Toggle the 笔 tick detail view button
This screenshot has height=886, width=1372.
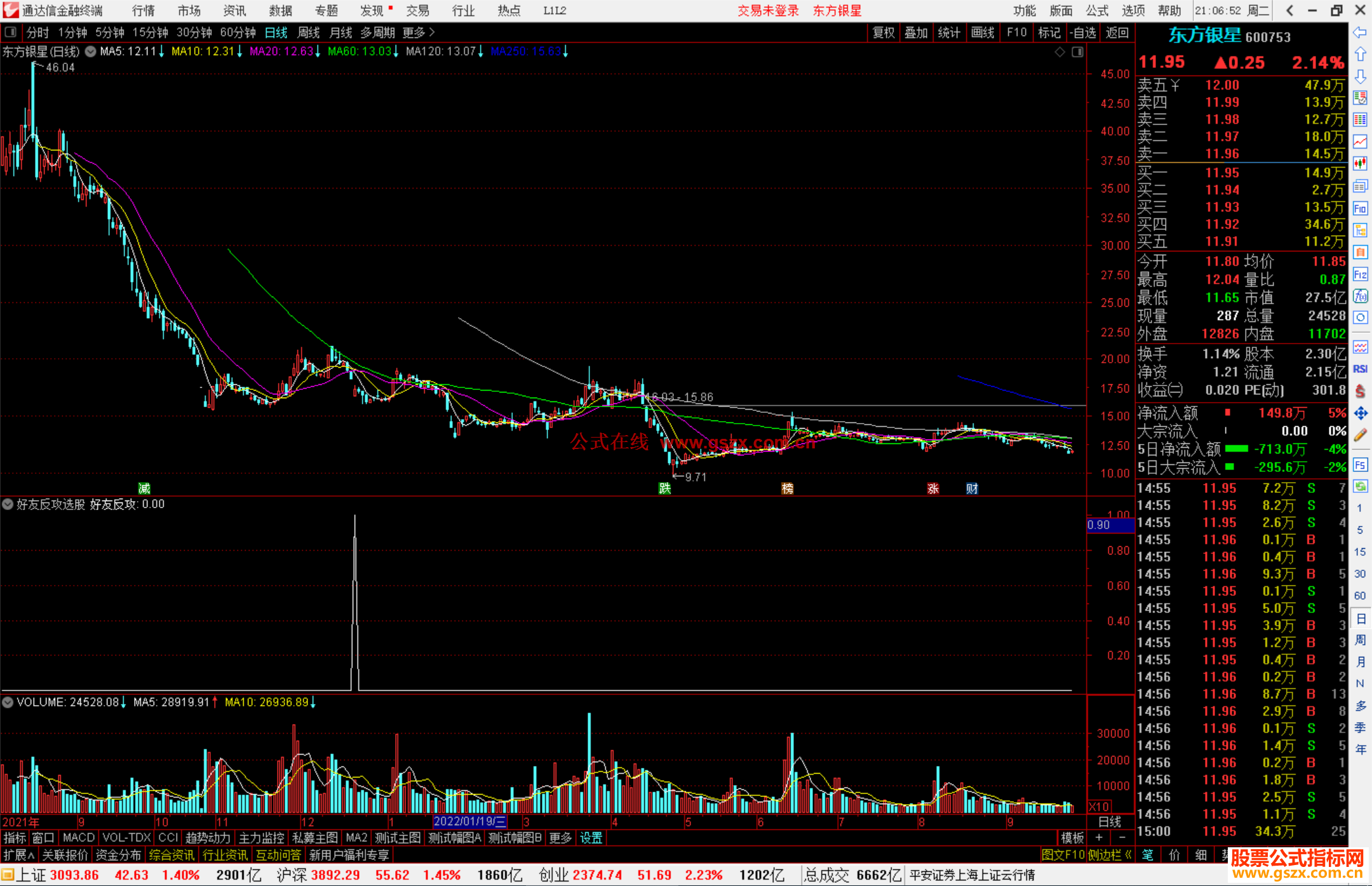[x=1148, y=855]
